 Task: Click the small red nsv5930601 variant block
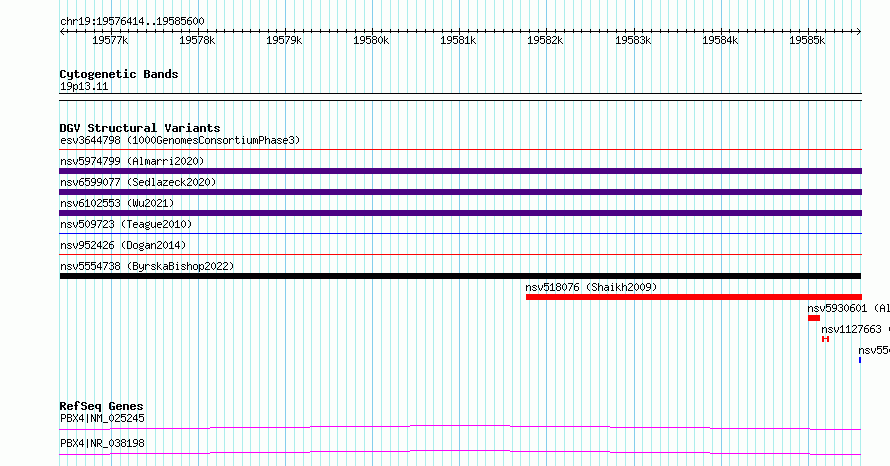tap(814, 318)
